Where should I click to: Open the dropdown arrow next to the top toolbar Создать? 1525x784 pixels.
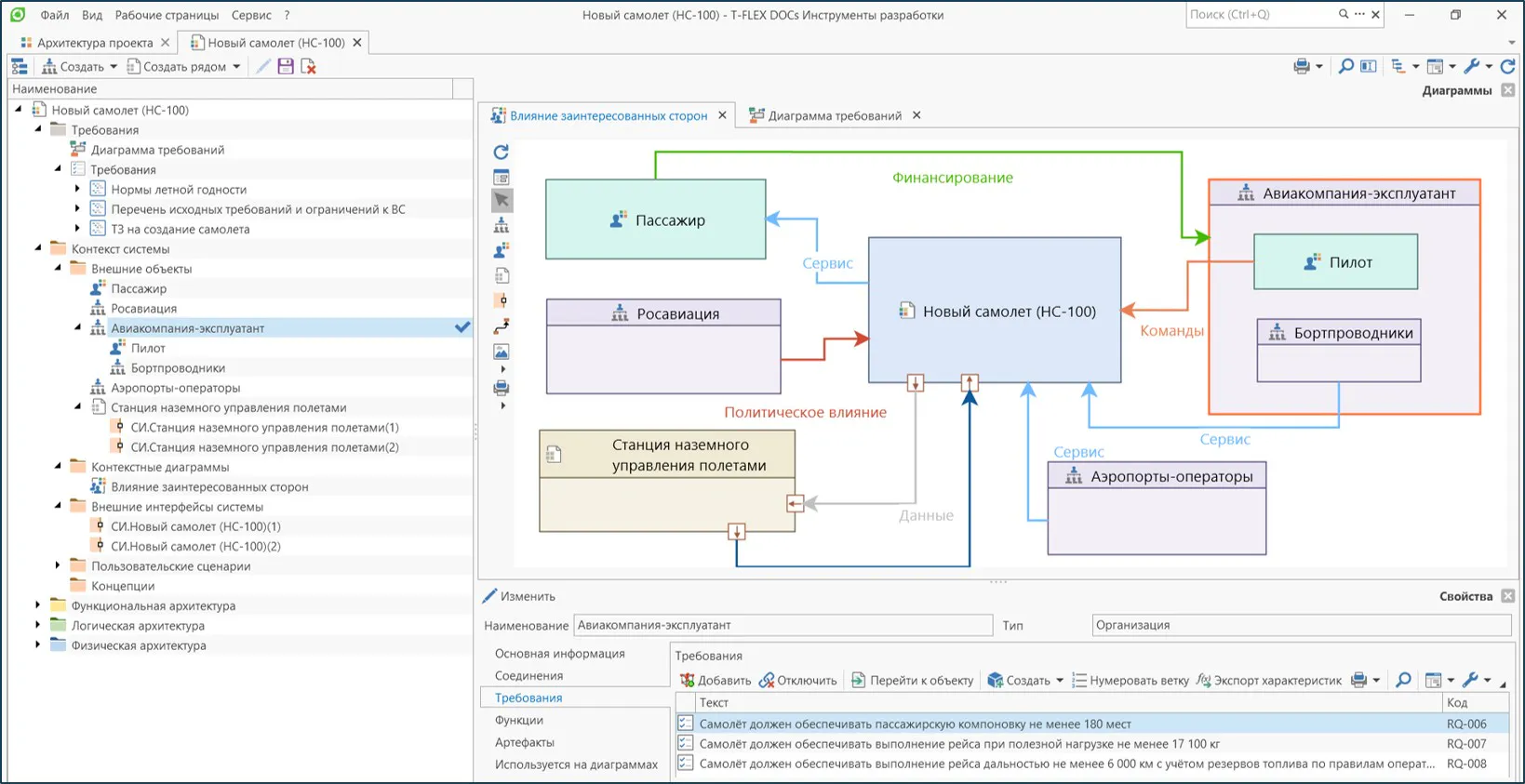[114, 67]
